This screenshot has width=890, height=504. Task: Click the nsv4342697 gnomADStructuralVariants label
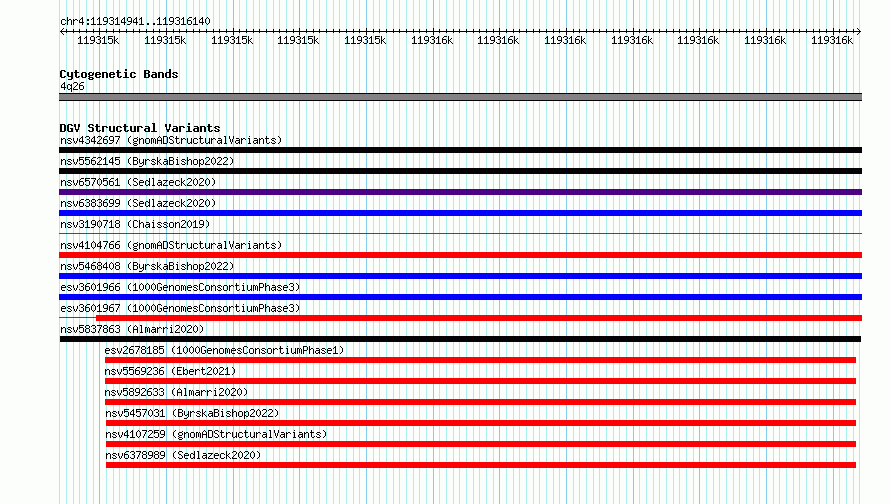pyautogui.click(x=171, y=140)
